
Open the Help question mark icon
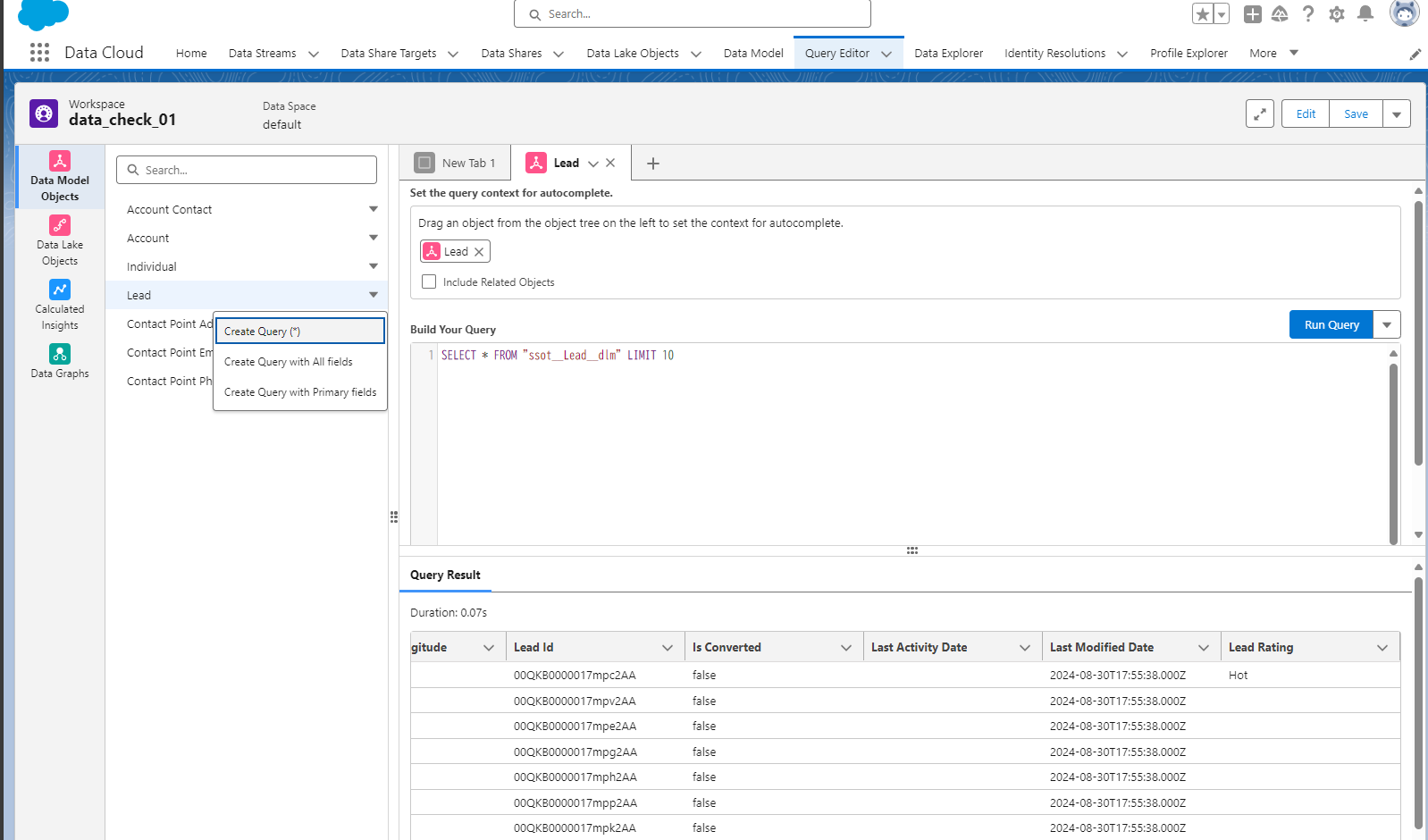point(1308,14)
